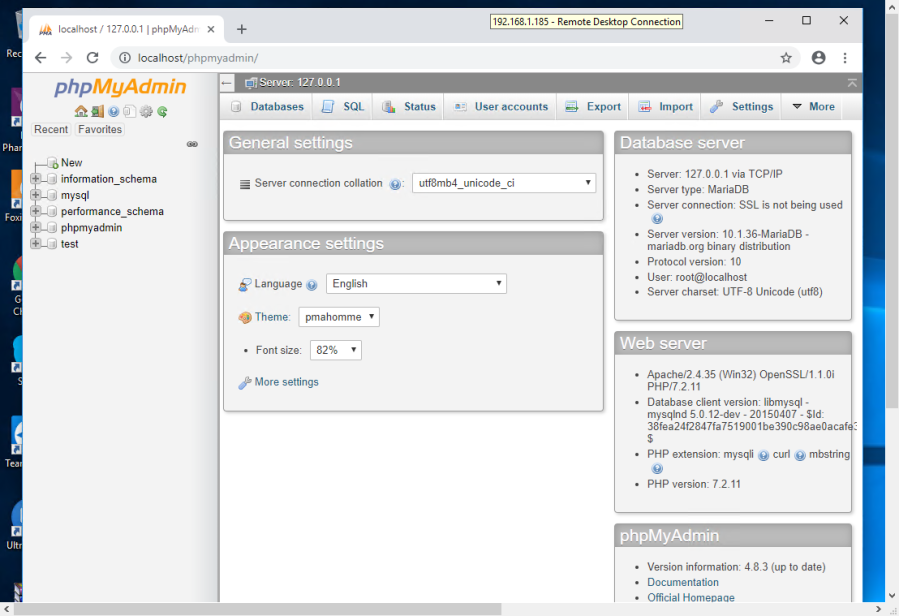
Task: Show the Recent tables list
Action: point(50,130)
